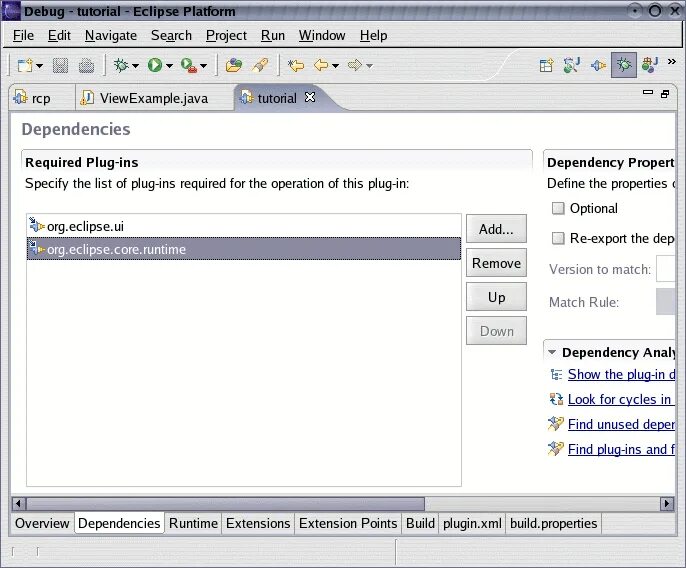Open the Search menu
The image size is (686, 568).
pyautogui.click(x=171, y=35)
